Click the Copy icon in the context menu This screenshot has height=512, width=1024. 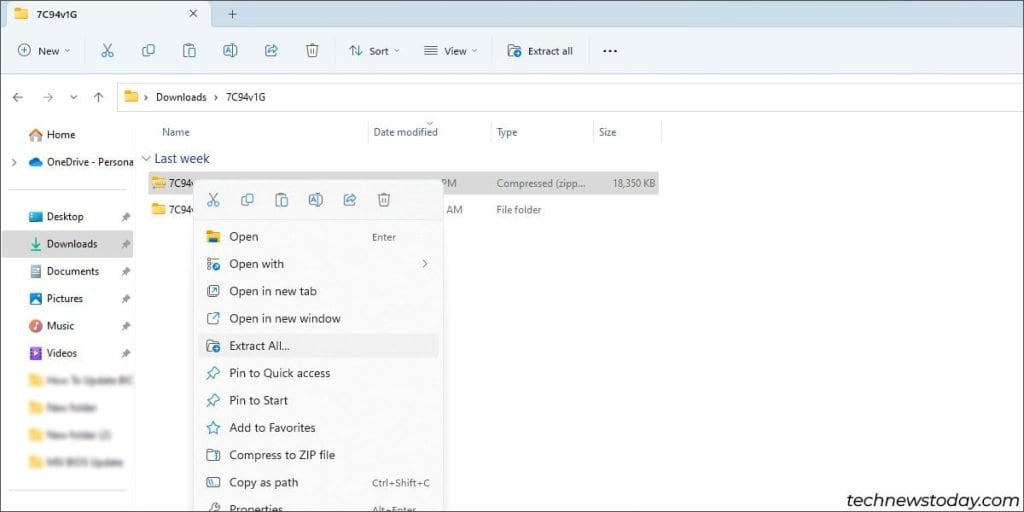click(x=247, y=200)
